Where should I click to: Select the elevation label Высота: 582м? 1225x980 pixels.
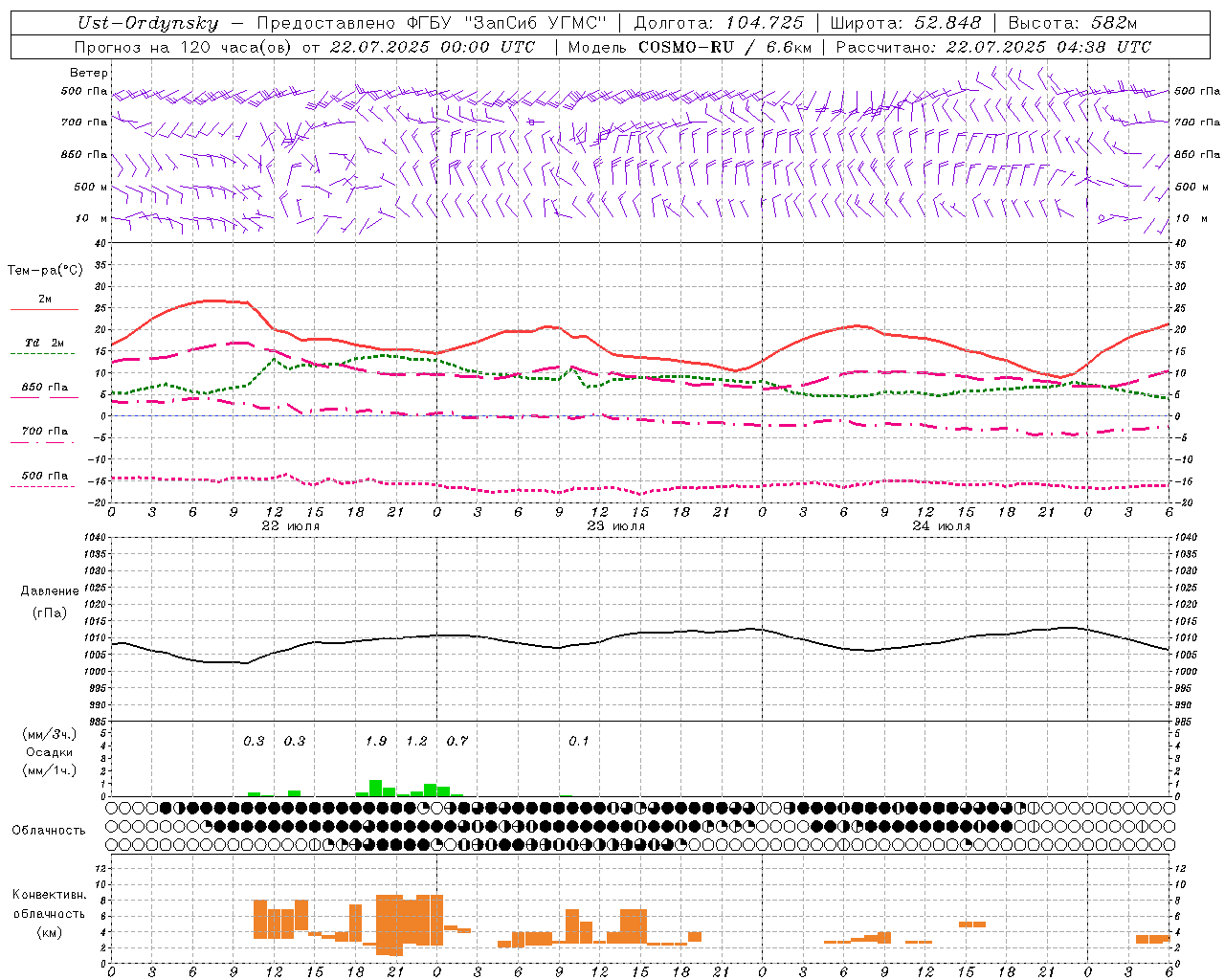[x=1073, y=23]
